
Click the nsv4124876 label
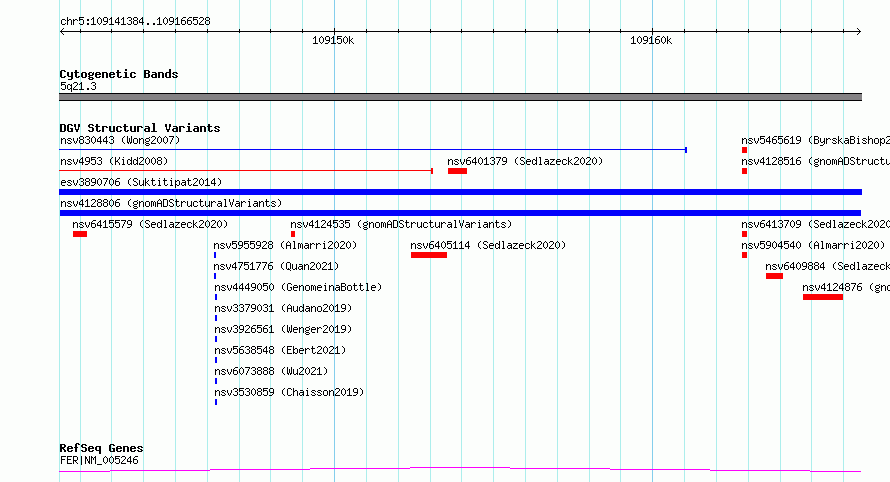tap(846, 287)
